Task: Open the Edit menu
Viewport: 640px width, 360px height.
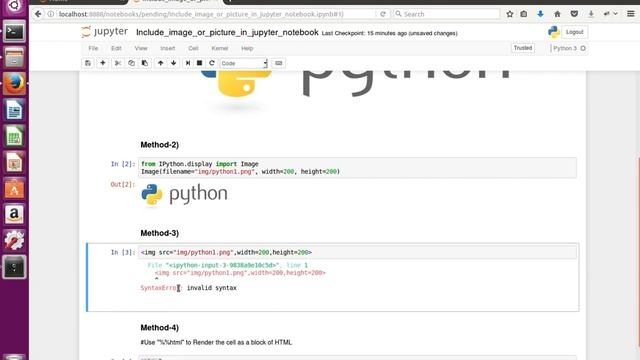Action: (x=116, y=48)
